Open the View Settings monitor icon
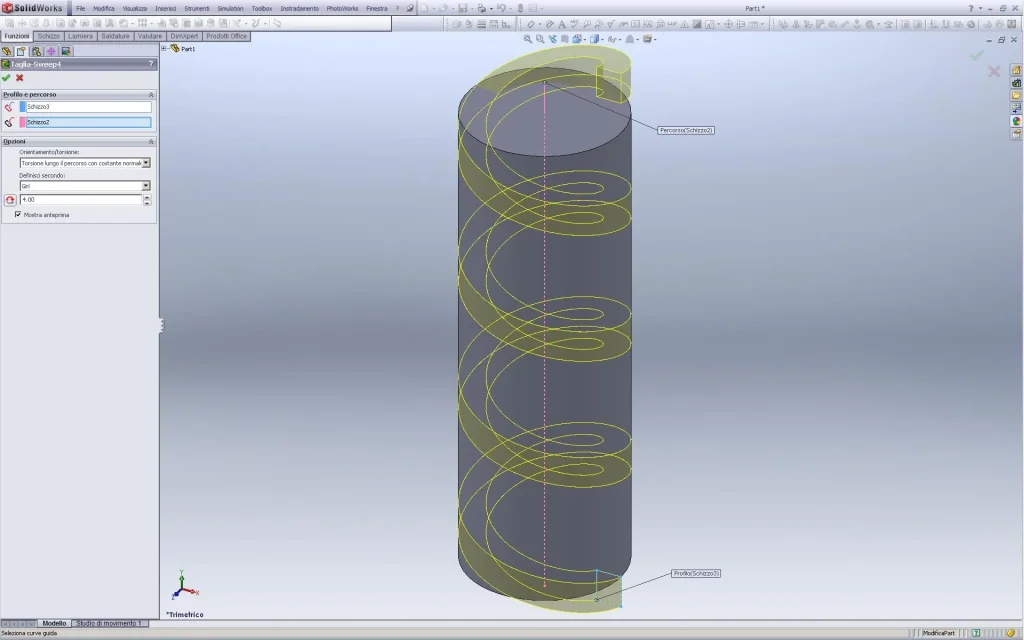The image size is (1024, 640). coord(648,39)
